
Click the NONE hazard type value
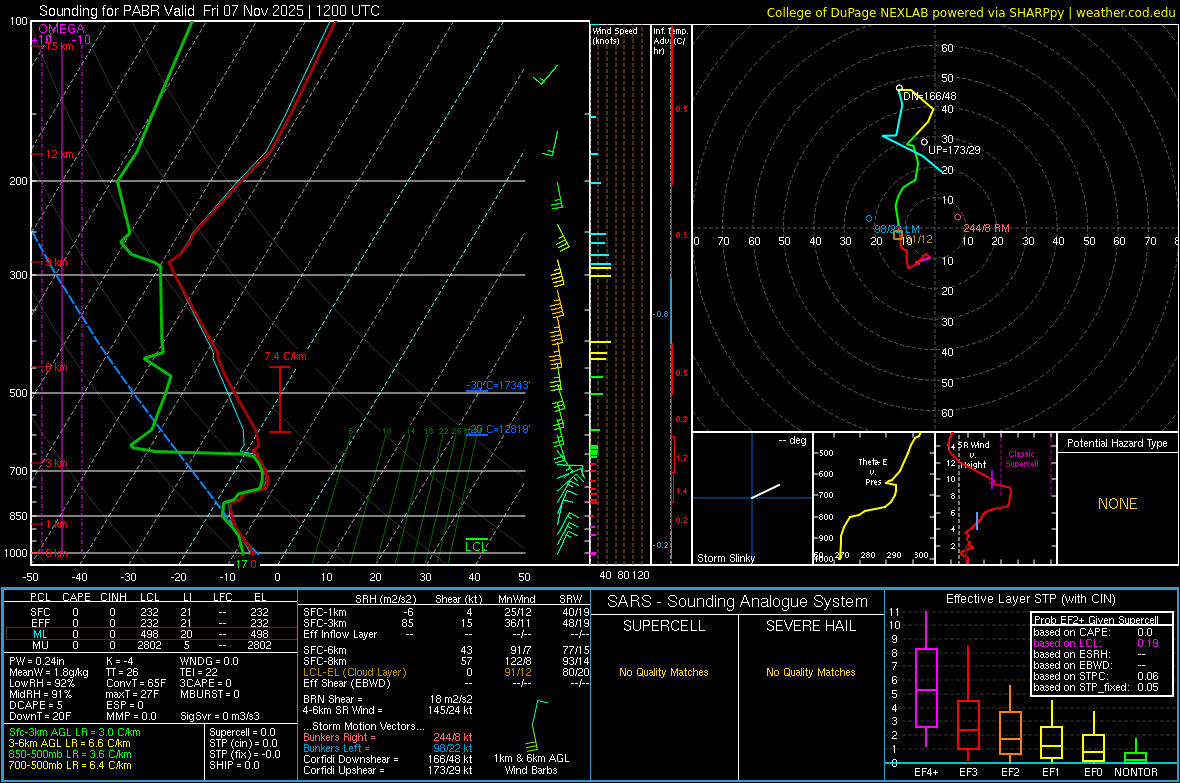coord(1117,504)
